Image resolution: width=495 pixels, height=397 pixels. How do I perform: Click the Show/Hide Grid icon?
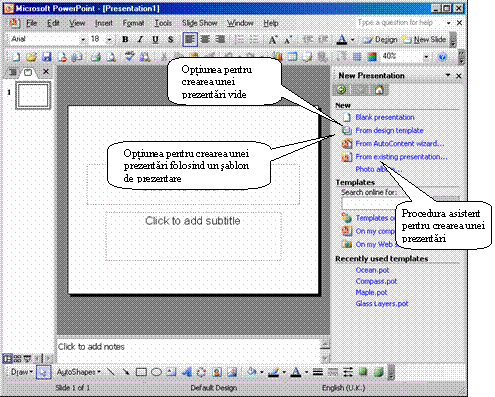357,57
